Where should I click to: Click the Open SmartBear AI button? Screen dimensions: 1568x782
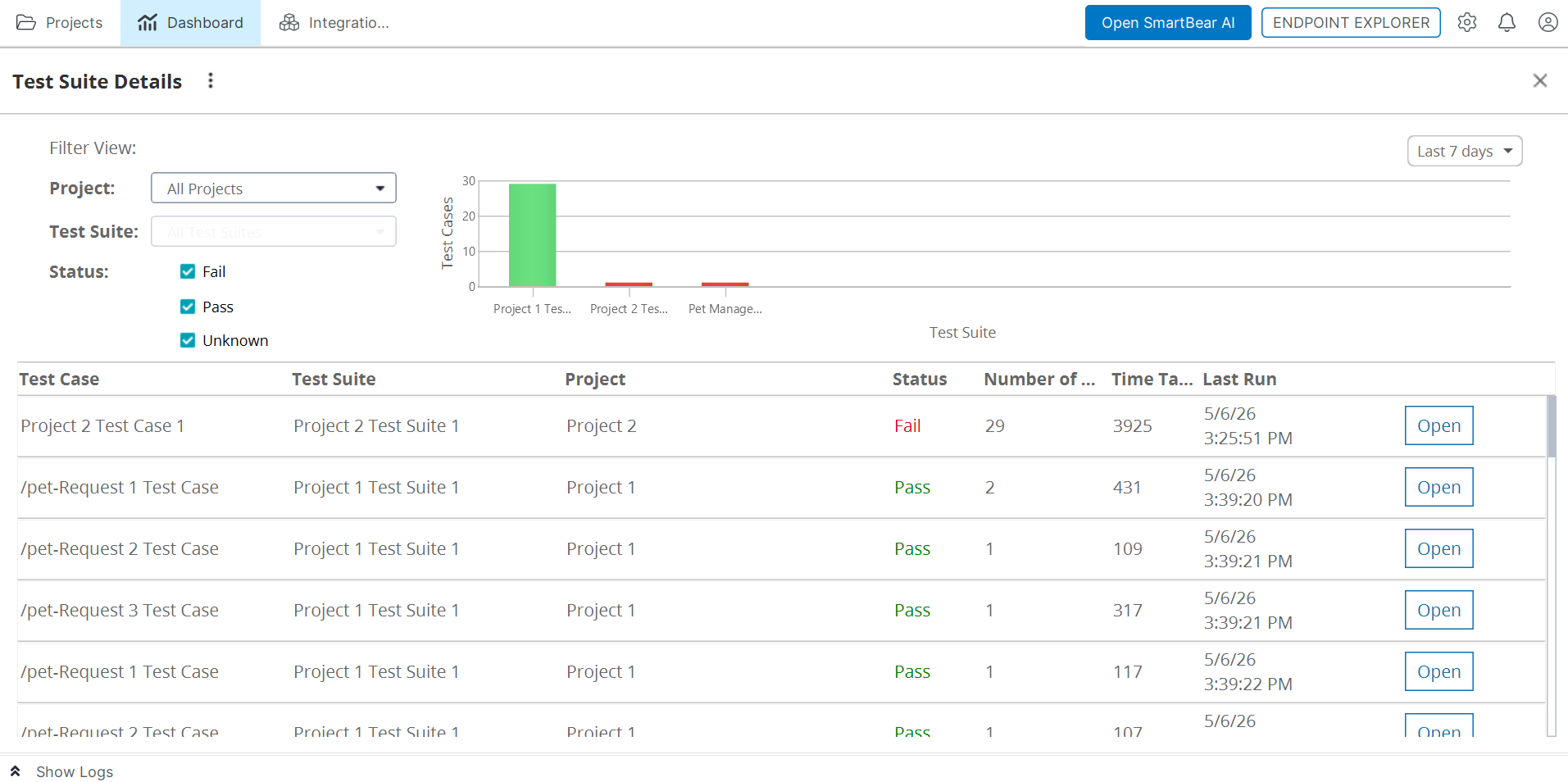tap(1168, 23)
